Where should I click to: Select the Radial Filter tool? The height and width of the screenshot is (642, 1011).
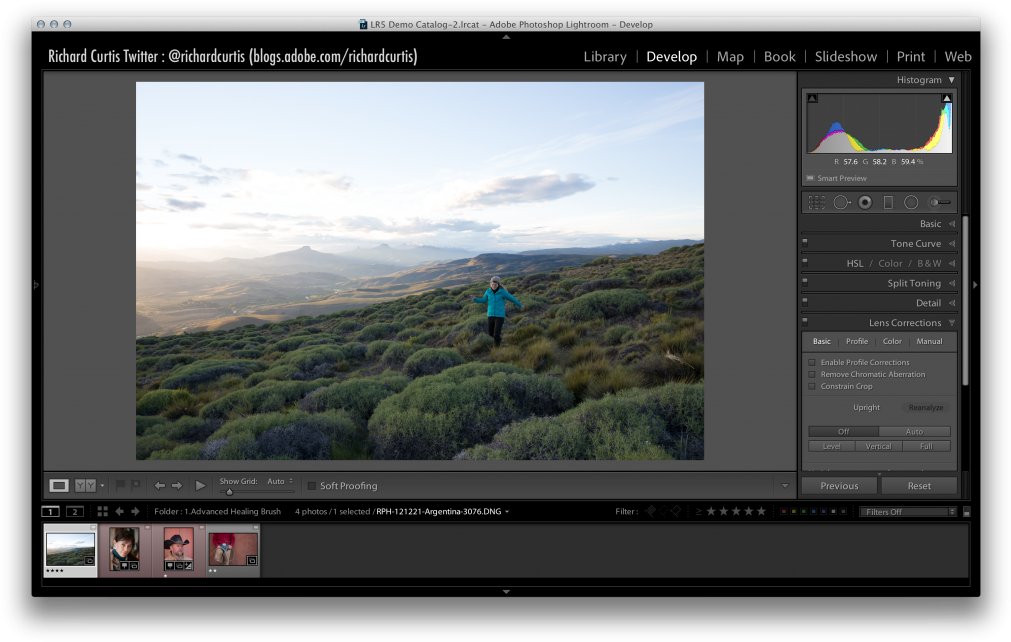click(910, 202)
